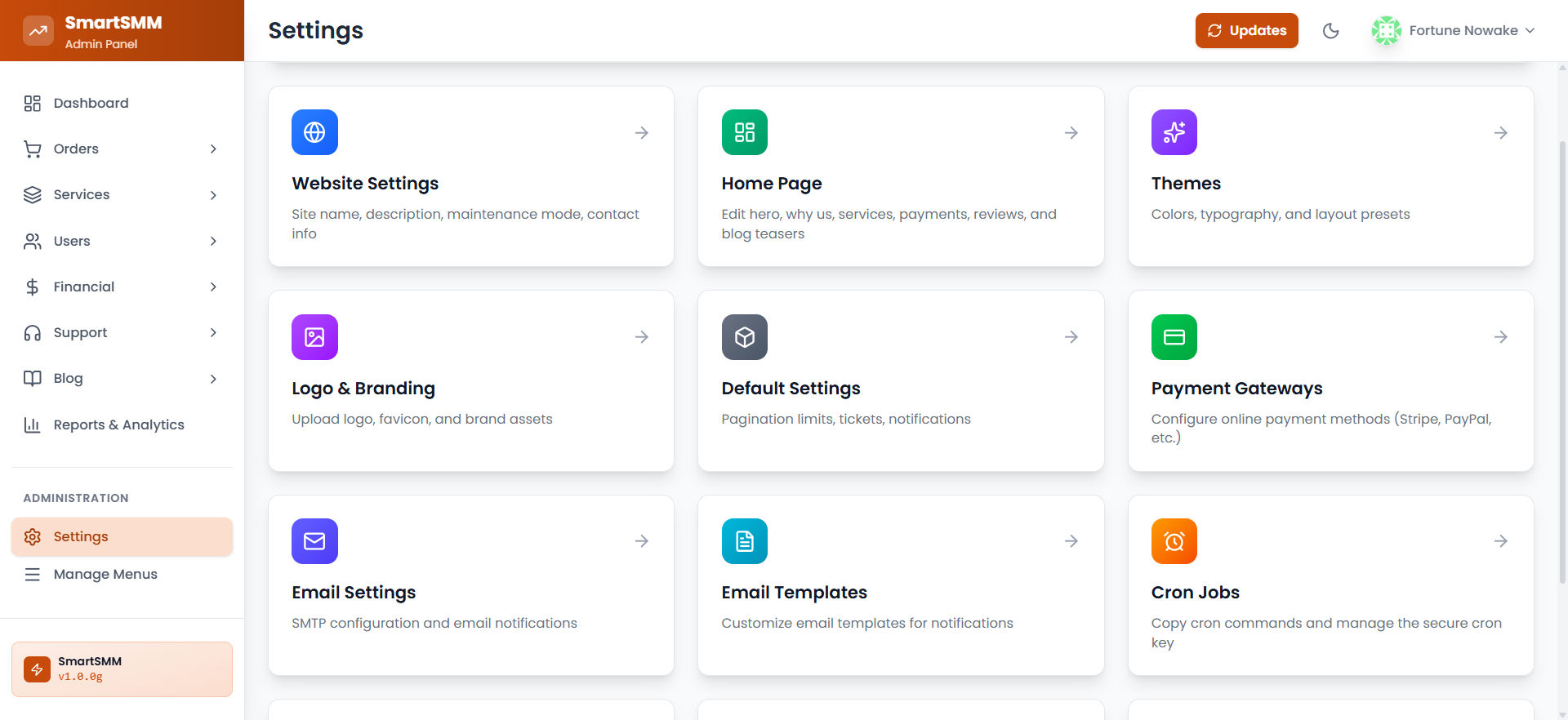Screen dimensions: 1568x720
Task: Click the Updates button
Action: [x=1246, y=31]
